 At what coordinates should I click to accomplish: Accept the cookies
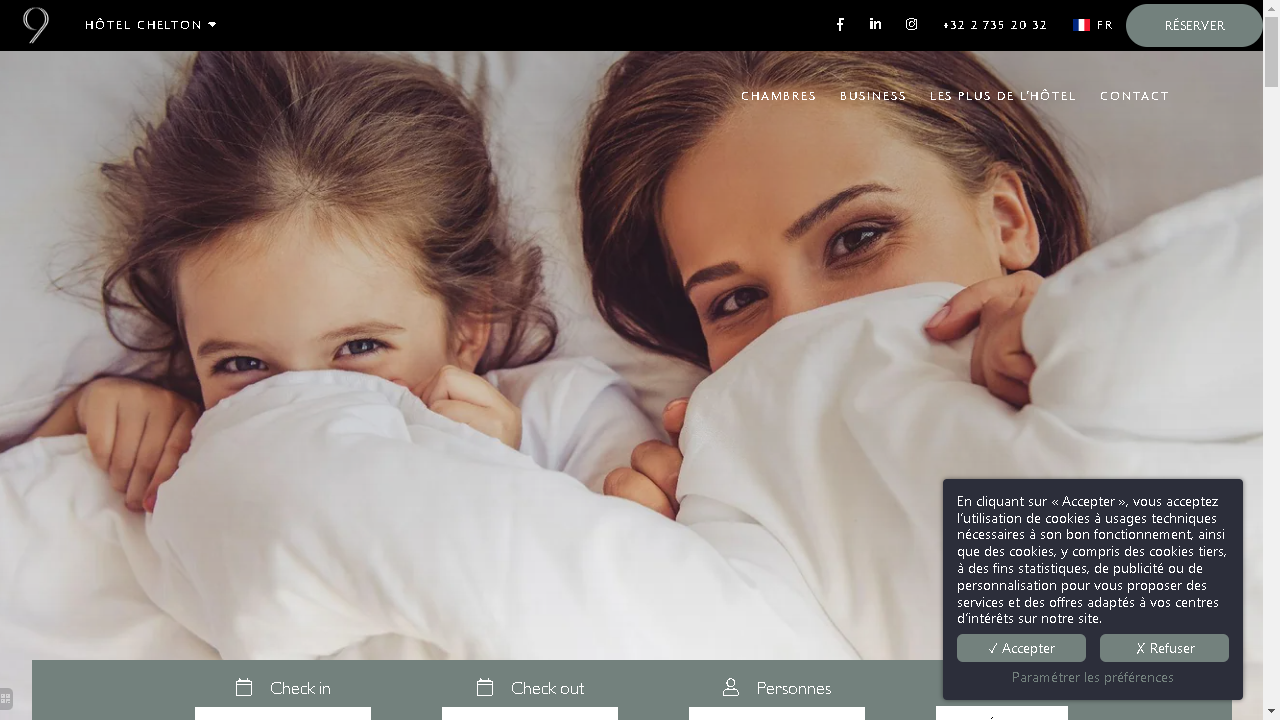1021,648
